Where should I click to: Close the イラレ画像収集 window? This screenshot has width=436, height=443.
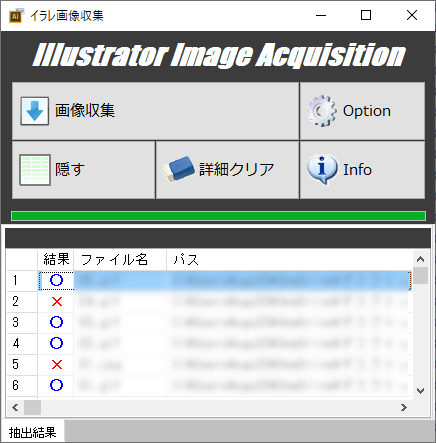pyautogui.click(x=412, y=15)
